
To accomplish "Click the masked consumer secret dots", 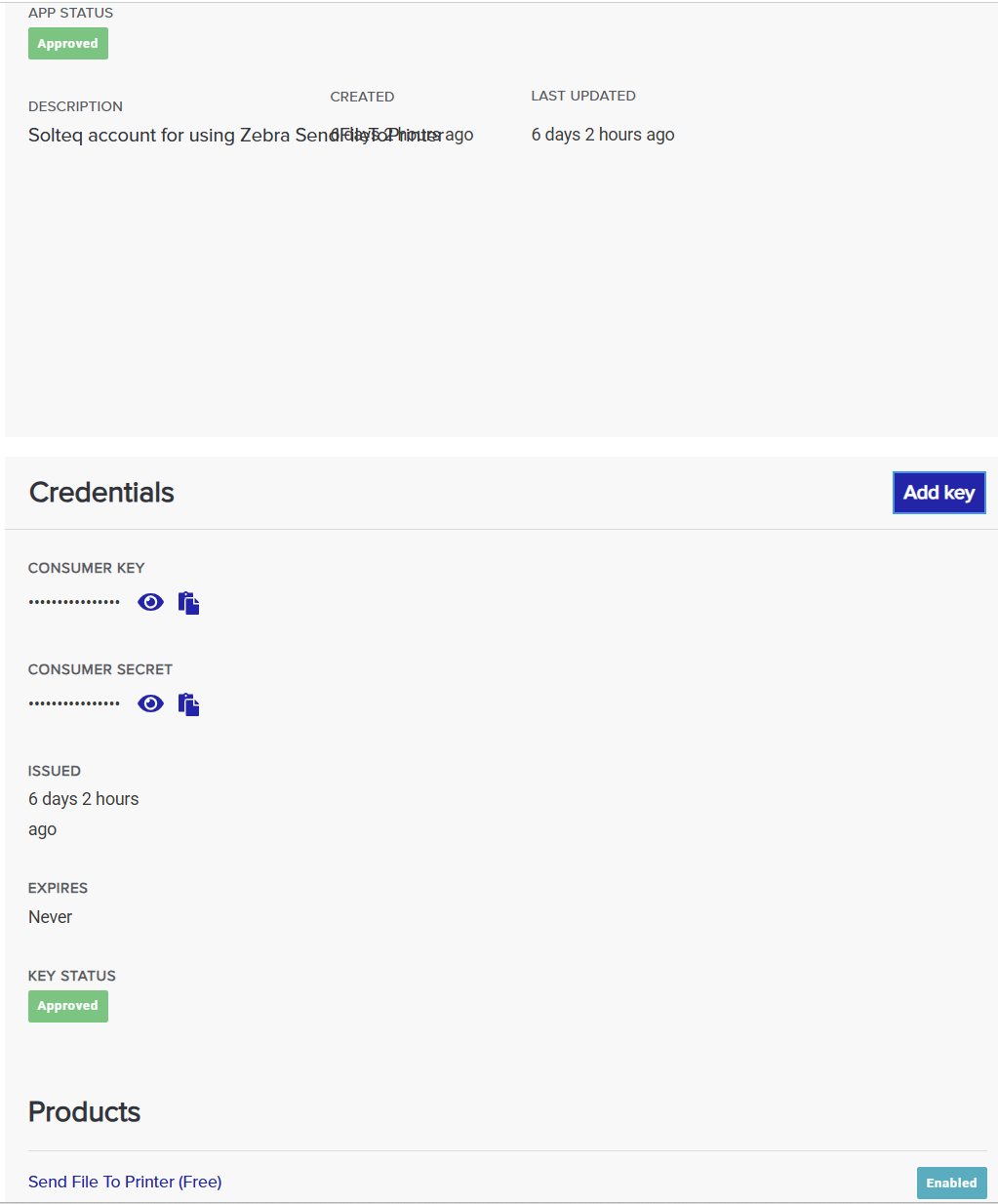I will [x=74, y=703].
